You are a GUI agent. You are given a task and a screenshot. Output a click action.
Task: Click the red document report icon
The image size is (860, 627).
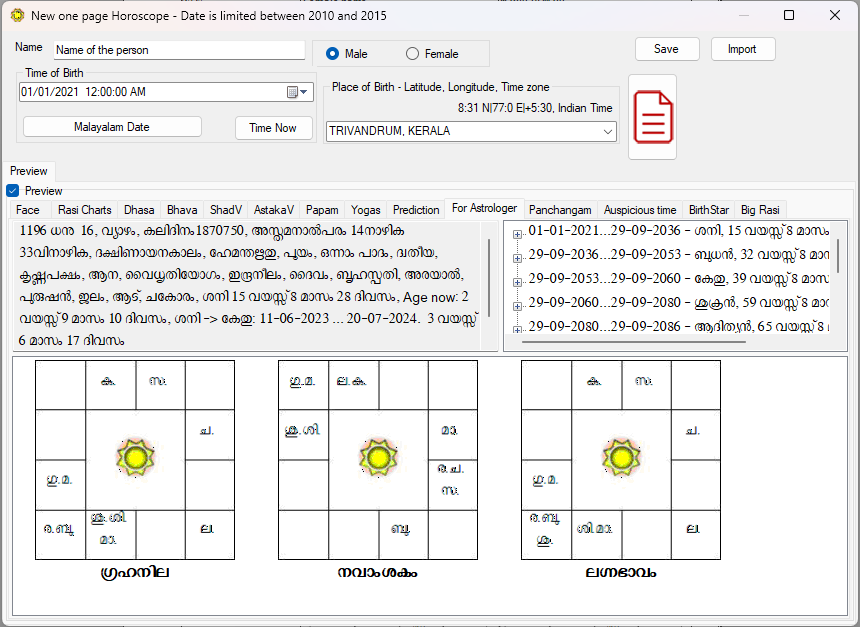pos(652,116)
